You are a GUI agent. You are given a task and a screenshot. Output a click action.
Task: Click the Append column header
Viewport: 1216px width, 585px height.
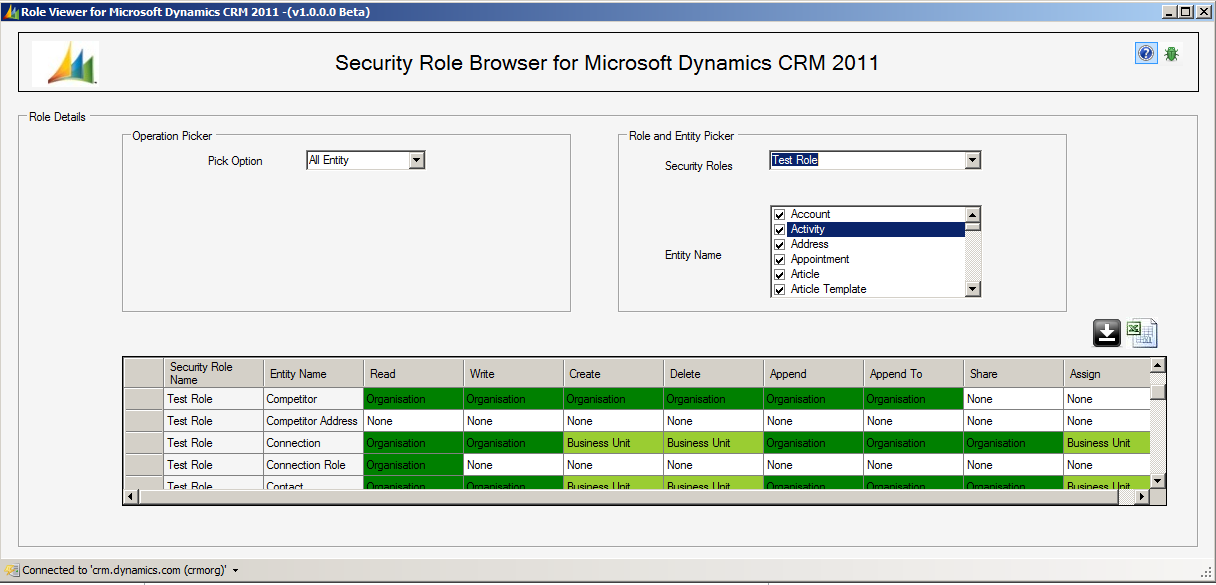pos(813,373)
